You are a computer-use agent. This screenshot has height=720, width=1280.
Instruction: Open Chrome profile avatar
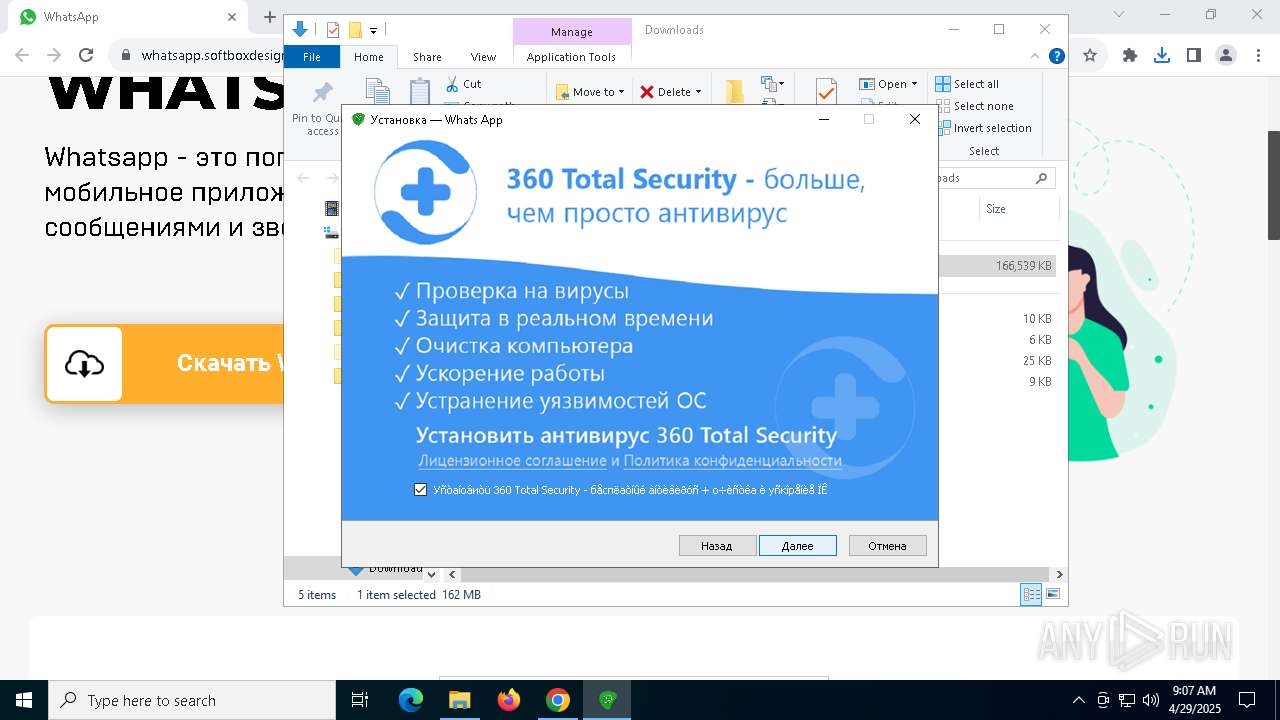point(1226,56)
